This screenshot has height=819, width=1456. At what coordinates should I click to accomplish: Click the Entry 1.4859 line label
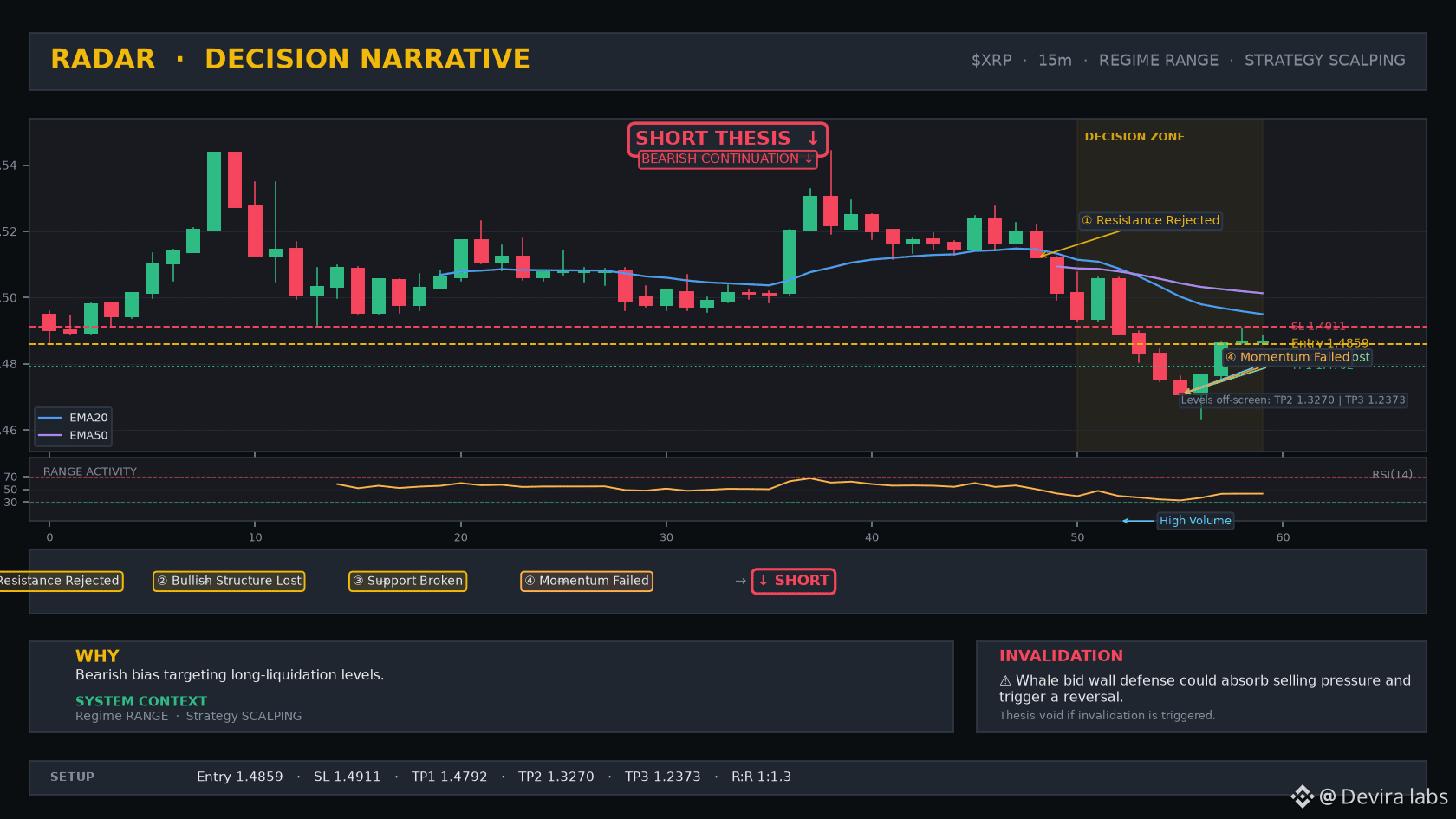[1329, 343]
